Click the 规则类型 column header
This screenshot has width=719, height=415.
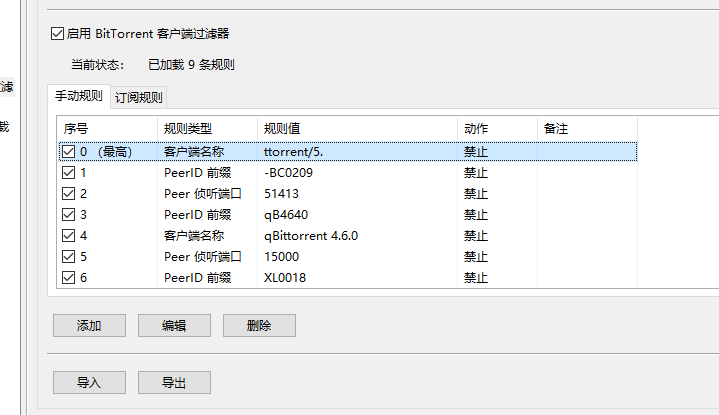coord(207,129)
